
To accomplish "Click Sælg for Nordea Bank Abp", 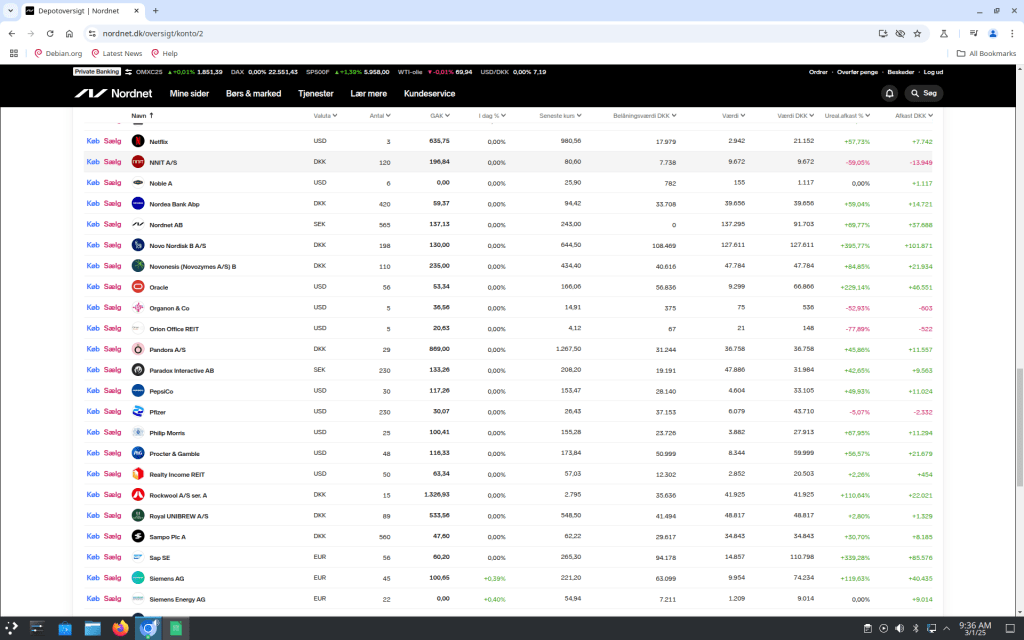I will point(112,203).
